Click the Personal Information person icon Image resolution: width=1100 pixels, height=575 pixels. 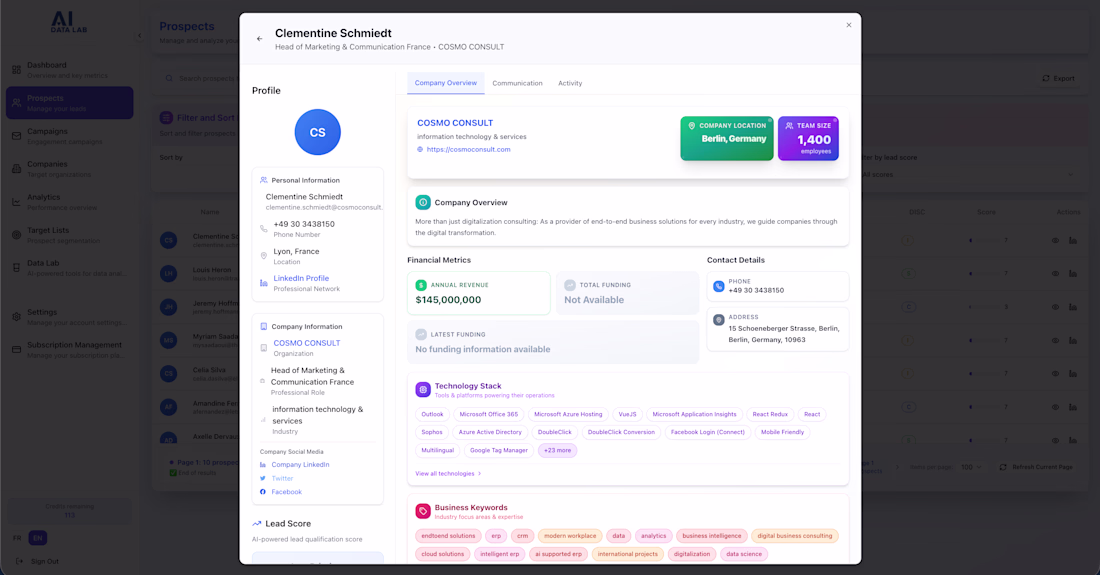tap(264, 180)
